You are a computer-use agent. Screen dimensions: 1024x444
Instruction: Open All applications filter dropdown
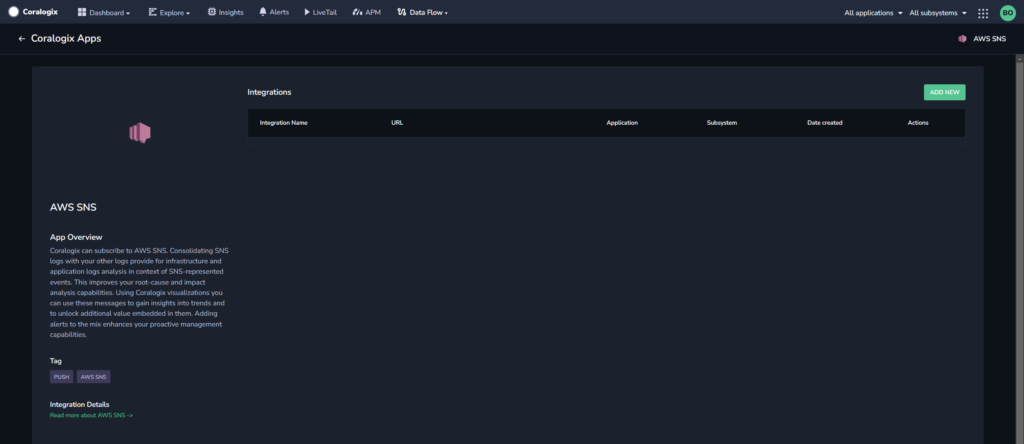(x=873, y=12)
